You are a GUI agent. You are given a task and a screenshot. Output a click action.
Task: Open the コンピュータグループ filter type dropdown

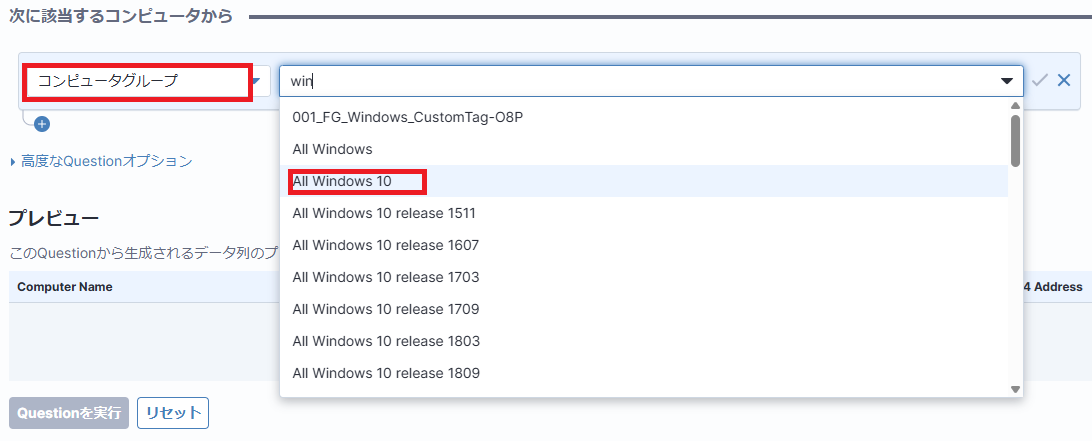click(x=146, y=81)
